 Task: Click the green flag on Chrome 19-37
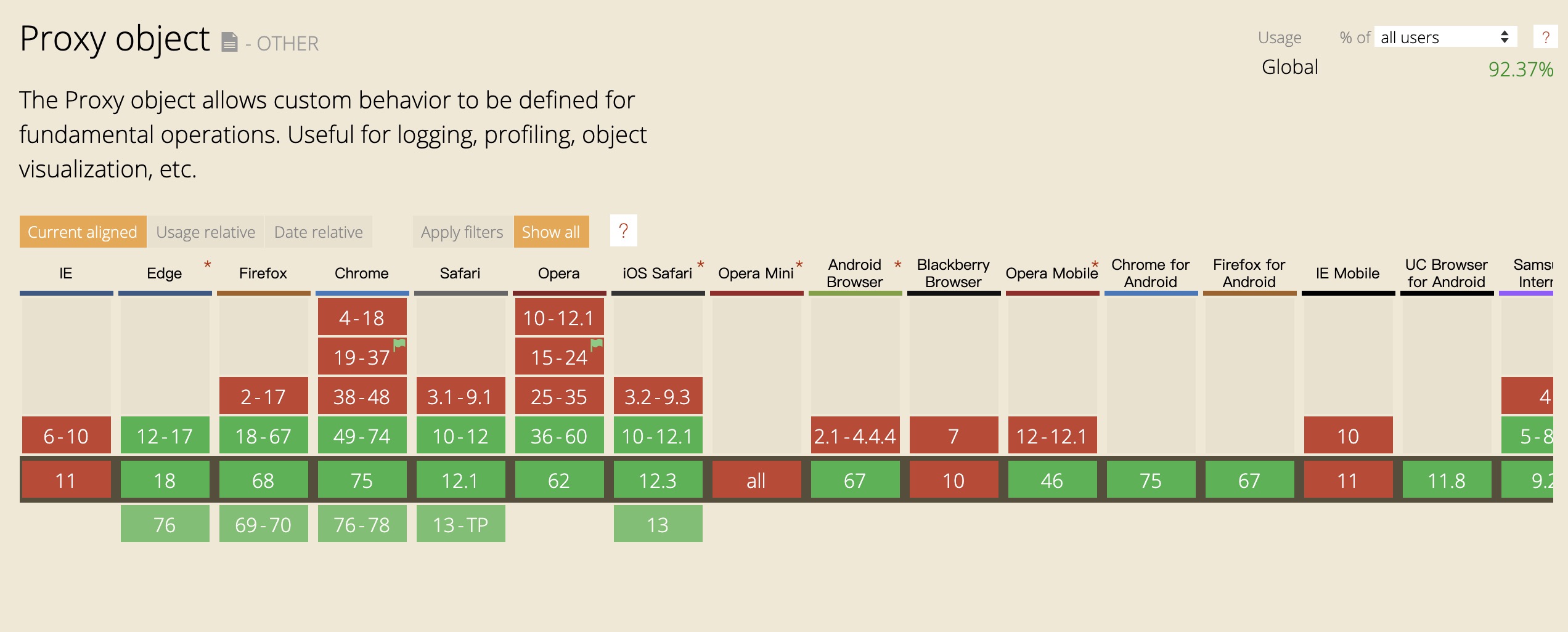click(x=399, y=344)
